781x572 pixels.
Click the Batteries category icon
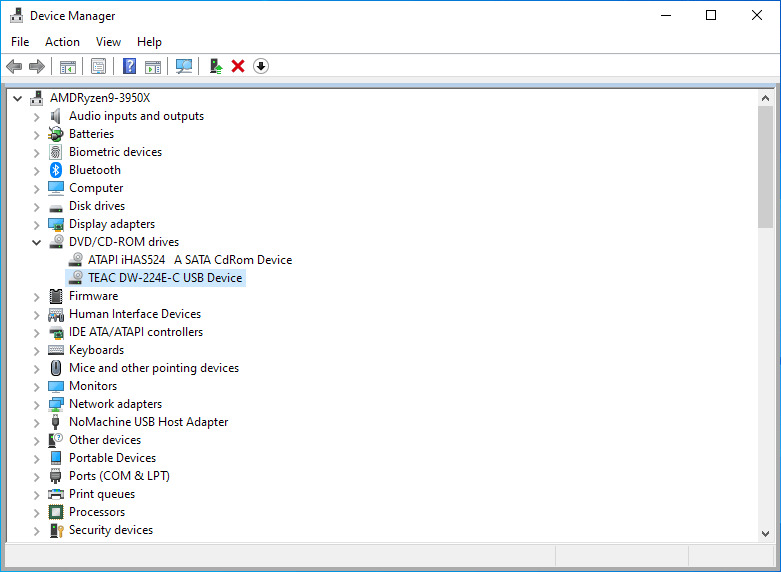coord(56,134)
